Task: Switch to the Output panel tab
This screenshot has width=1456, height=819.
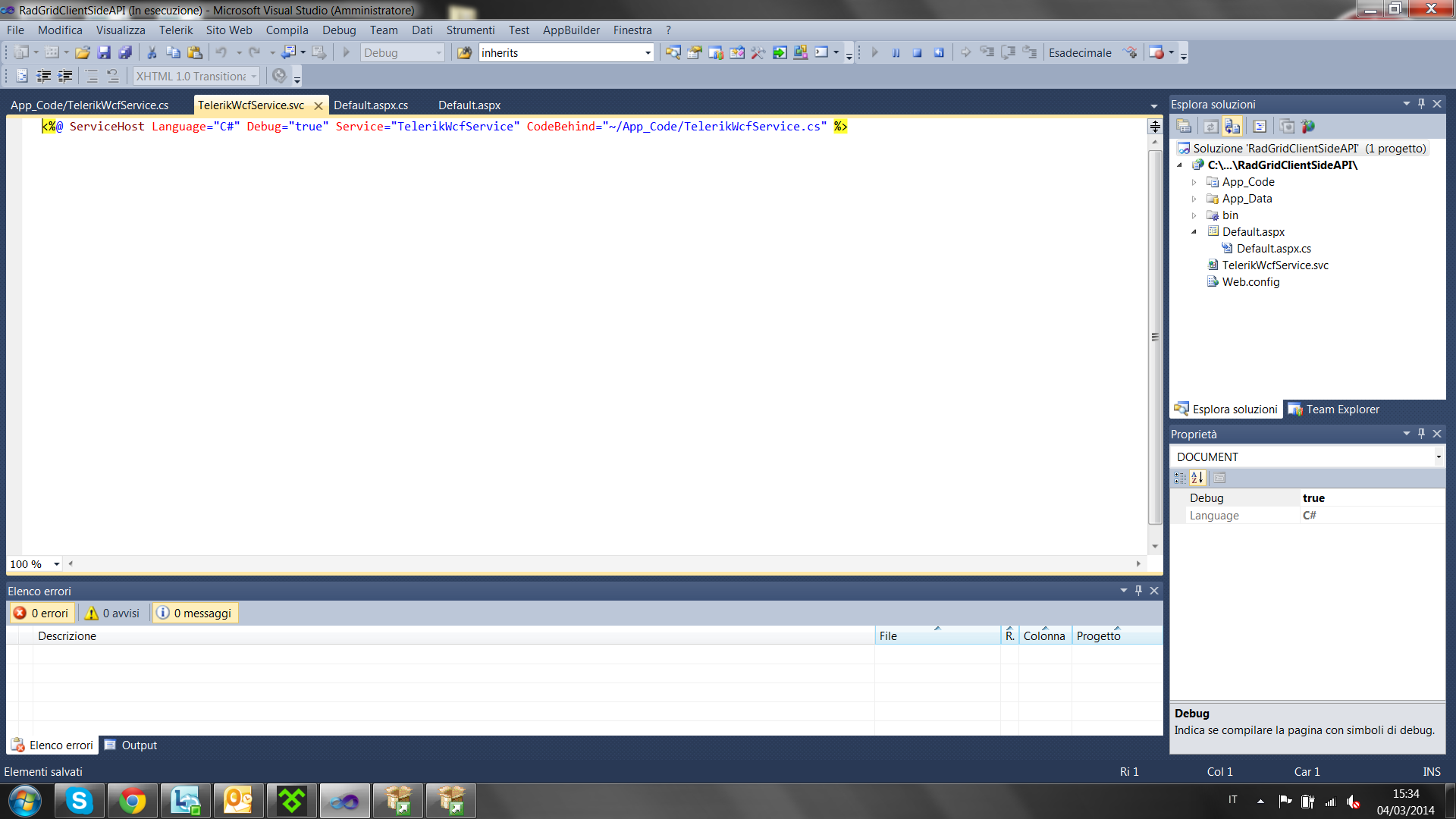Action: [130, 745]
